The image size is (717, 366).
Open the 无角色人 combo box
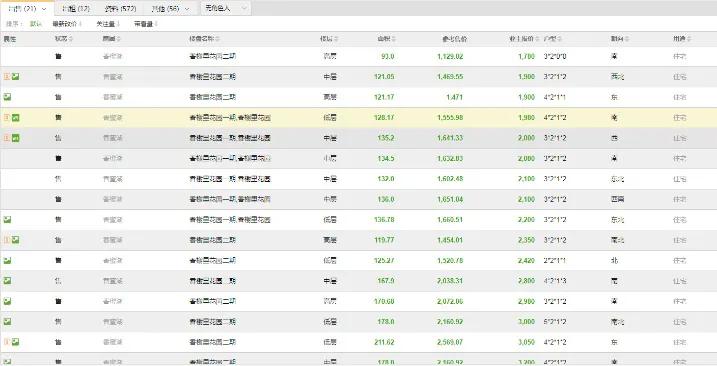(226, 8)
